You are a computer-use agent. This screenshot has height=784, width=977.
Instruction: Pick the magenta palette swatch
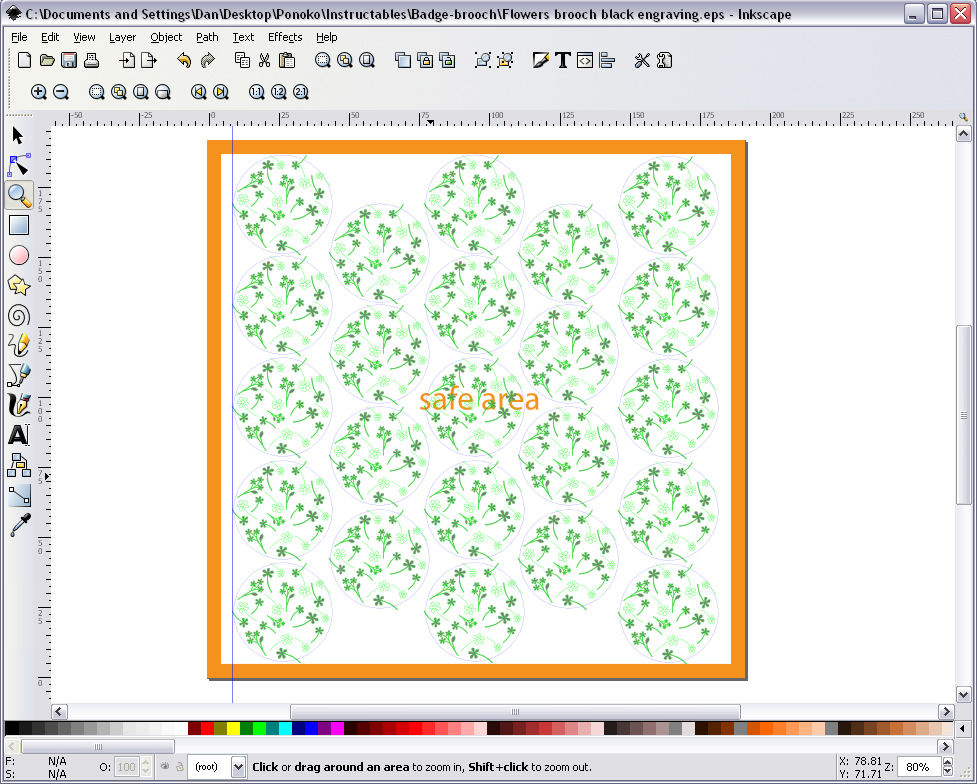[337, 728]
